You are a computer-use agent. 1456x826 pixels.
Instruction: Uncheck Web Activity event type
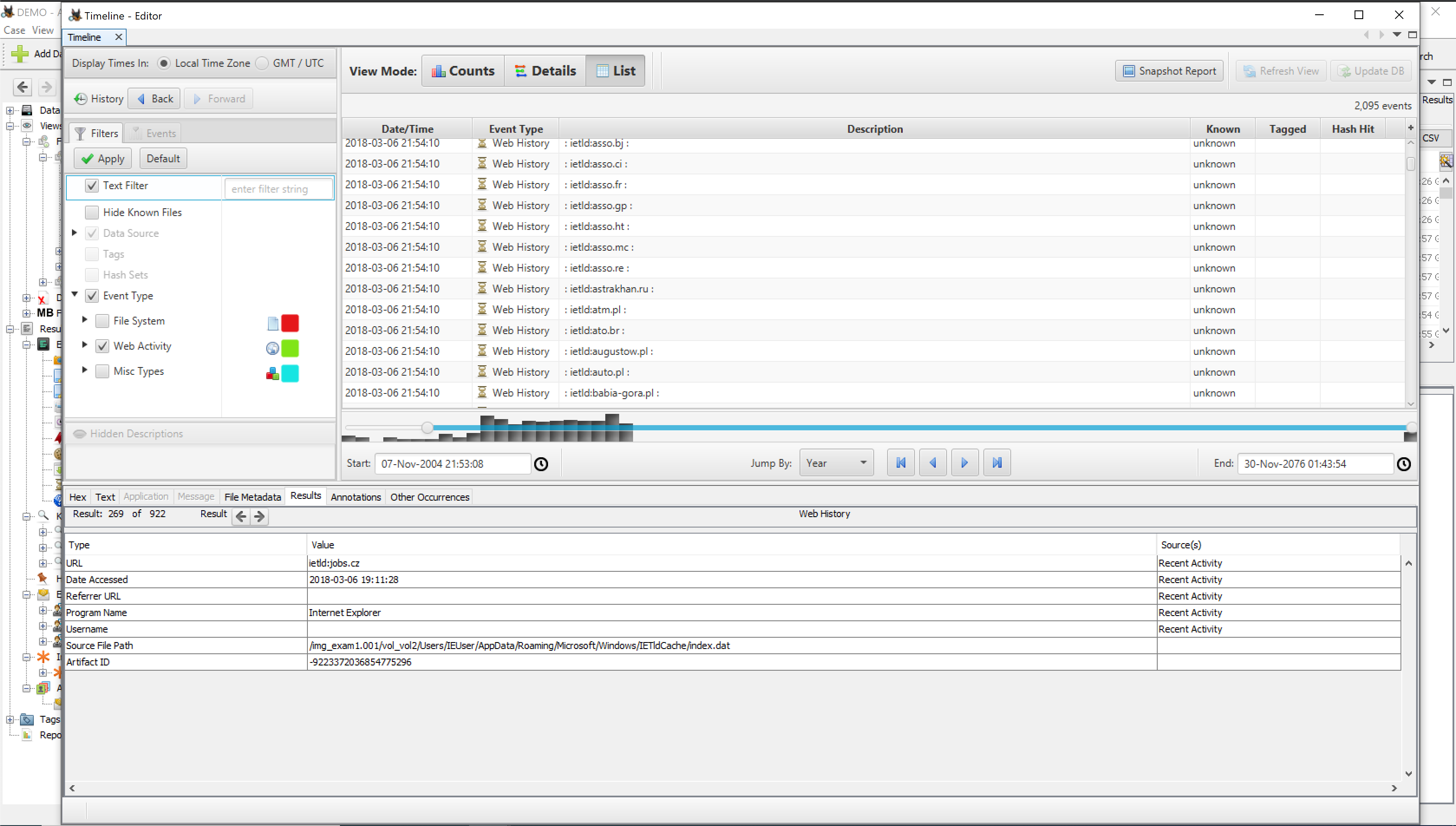click(x=102, y=346)
